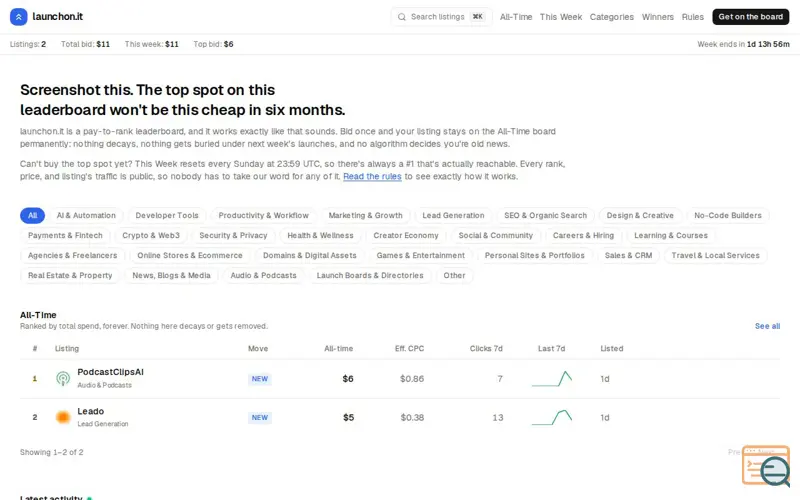Viewport: 800px width, 500px height.
Task: Click the Clicks 7d column header
Action: click(486, 348)
